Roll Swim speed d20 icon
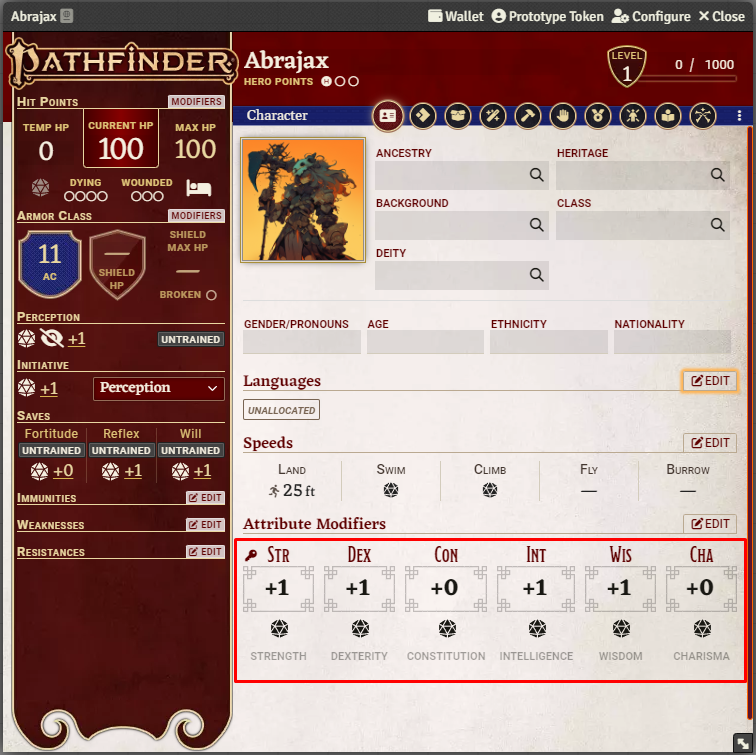The width and height of the screenshot is (756, 755). (x=391, y=490)
